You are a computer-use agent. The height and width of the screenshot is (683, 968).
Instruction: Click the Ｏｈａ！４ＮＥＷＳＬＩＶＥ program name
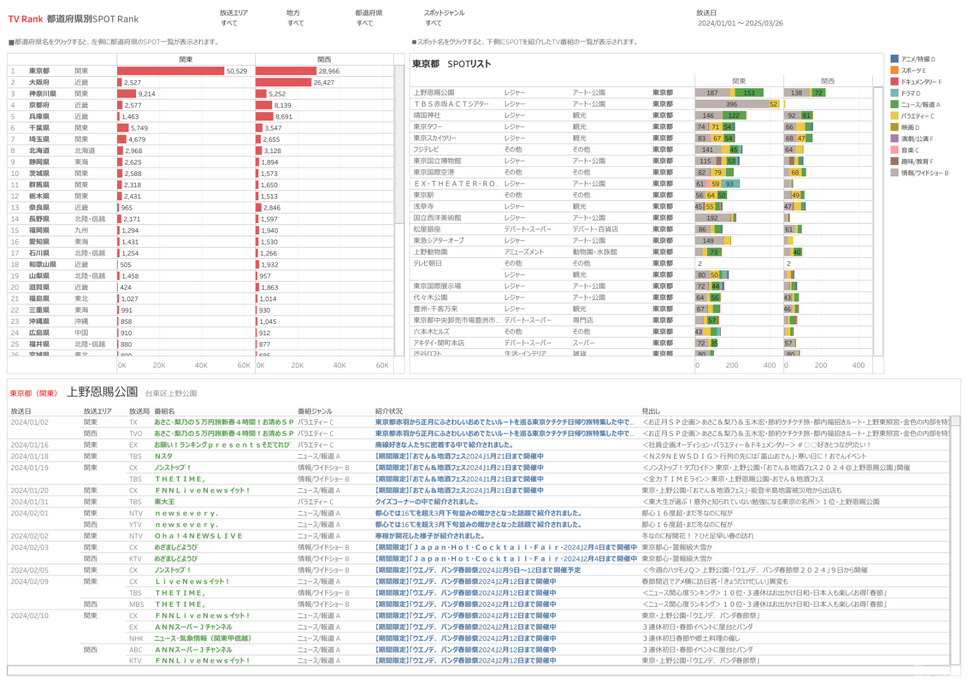pyautogui.click(x=198, y=535)
